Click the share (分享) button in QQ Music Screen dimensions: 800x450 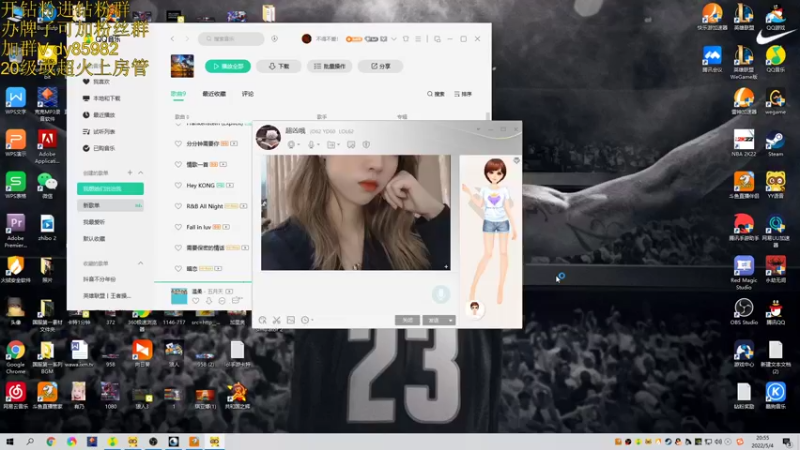coord(381,66)
